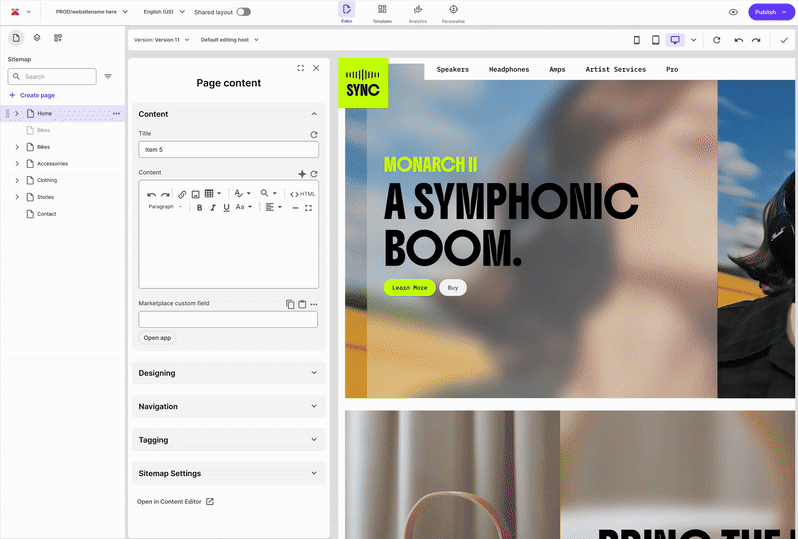Switch to tablet device preview
The width and height of the screenshot is (798, 539).
coord(656,40)
